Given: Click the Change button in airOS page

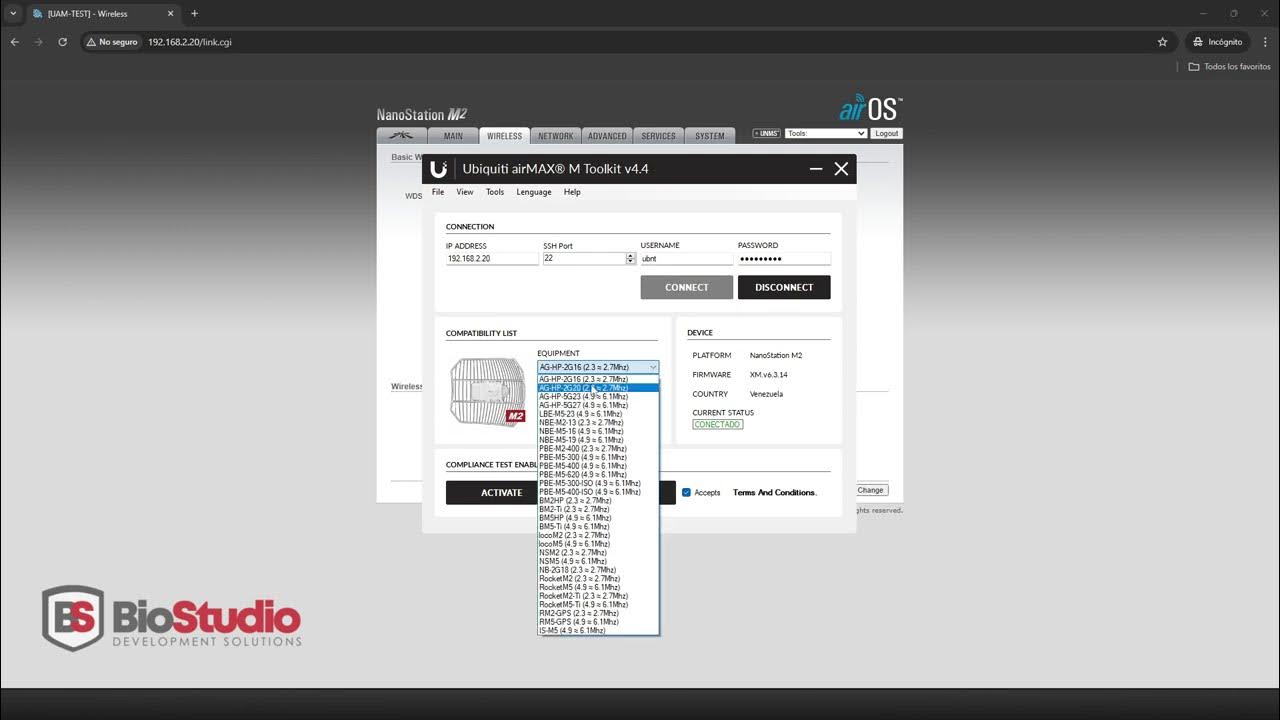Looking at the screenshot, I should pyautogui.click(x=871, y=490).
